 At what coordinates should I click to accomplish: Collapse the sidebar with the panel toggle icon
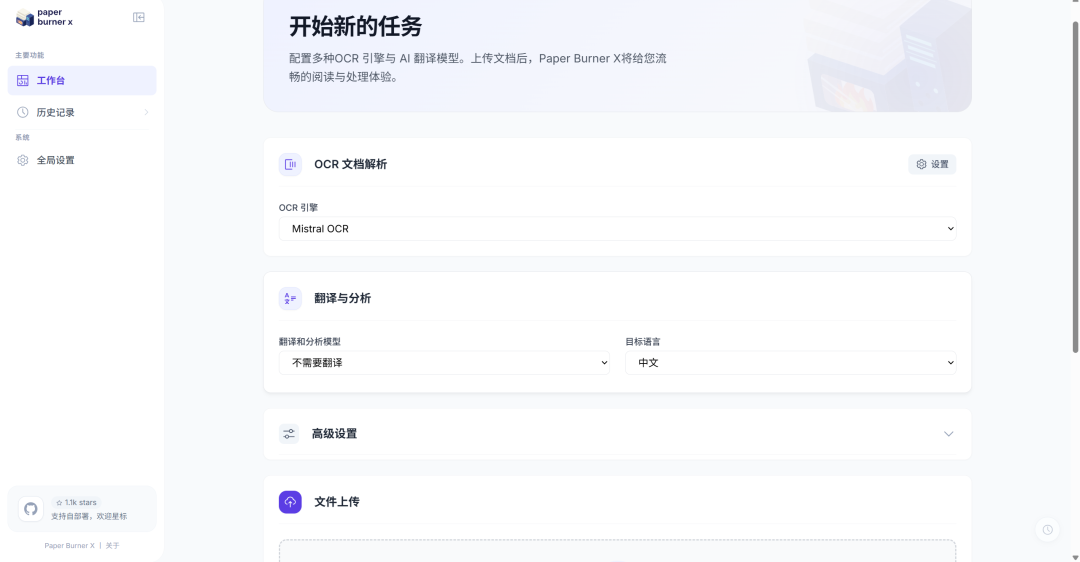[138, 17]
